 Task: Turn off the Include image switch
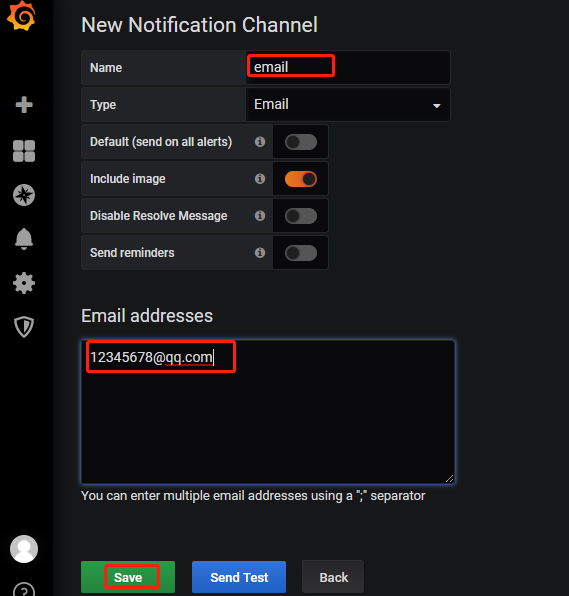coord(301,179)
